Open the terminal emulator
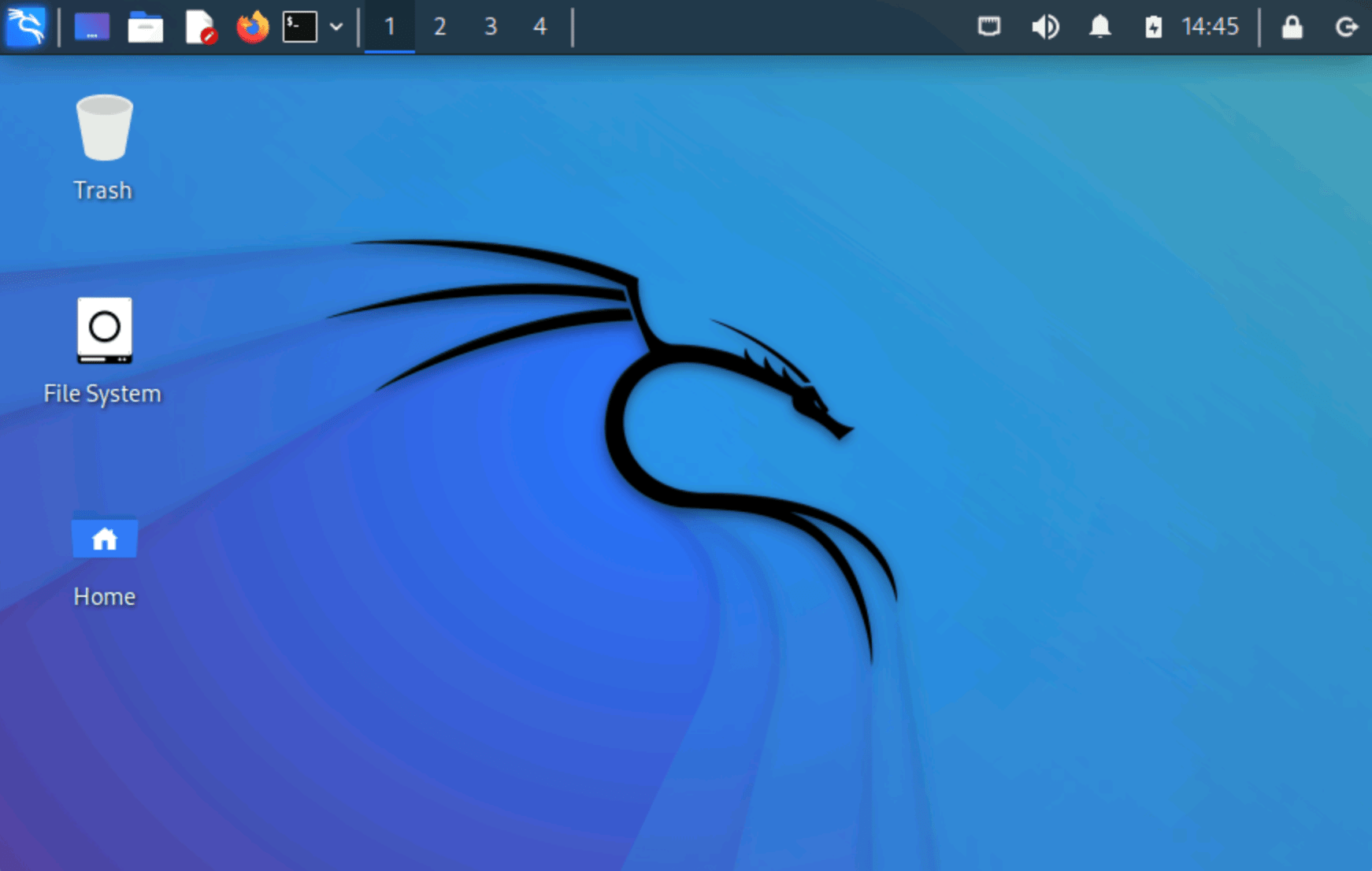This screenshot has width=1372, height=871. (300, 27)
